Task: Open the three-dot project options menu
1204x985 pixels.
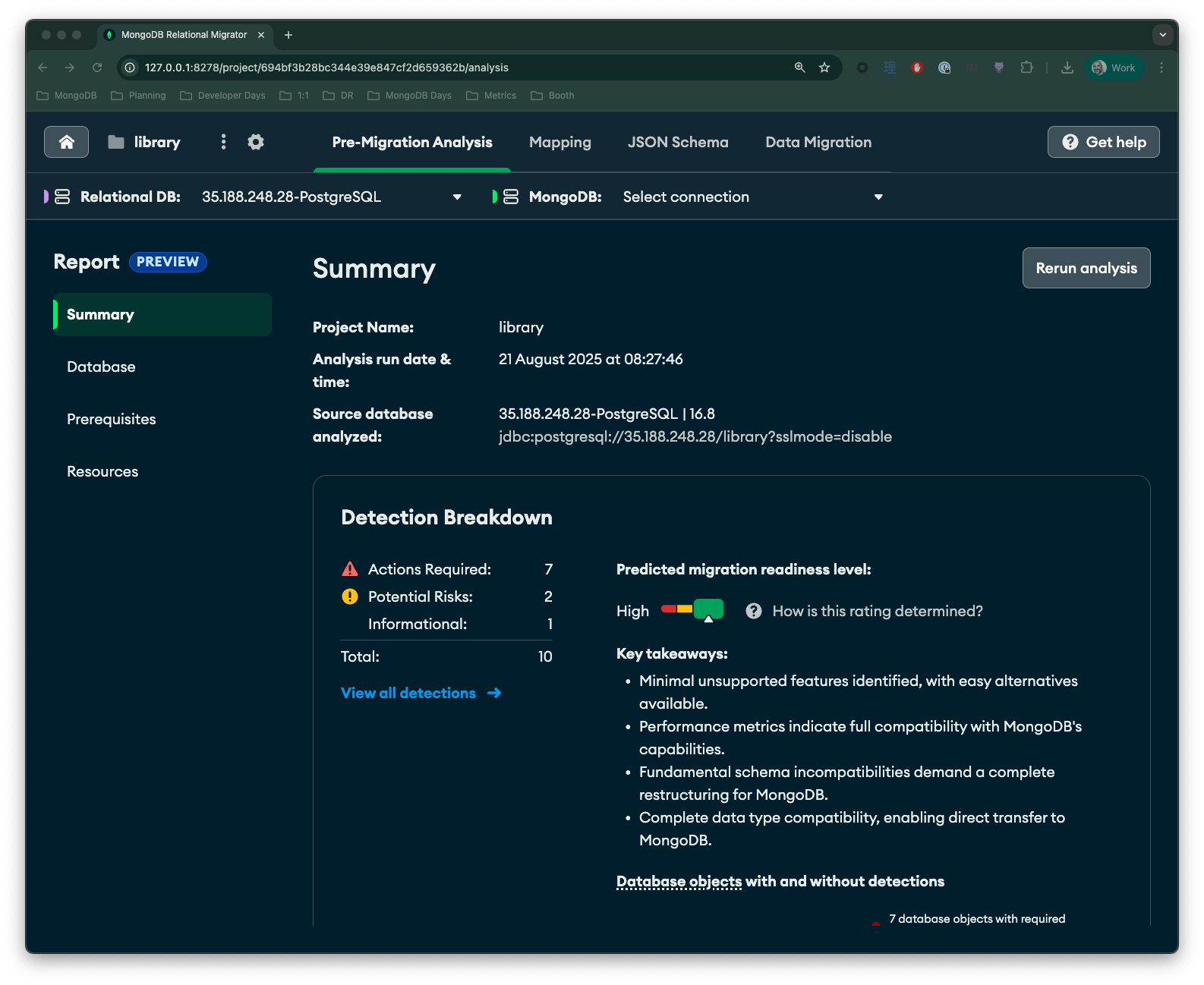Action: pos(223,142)
